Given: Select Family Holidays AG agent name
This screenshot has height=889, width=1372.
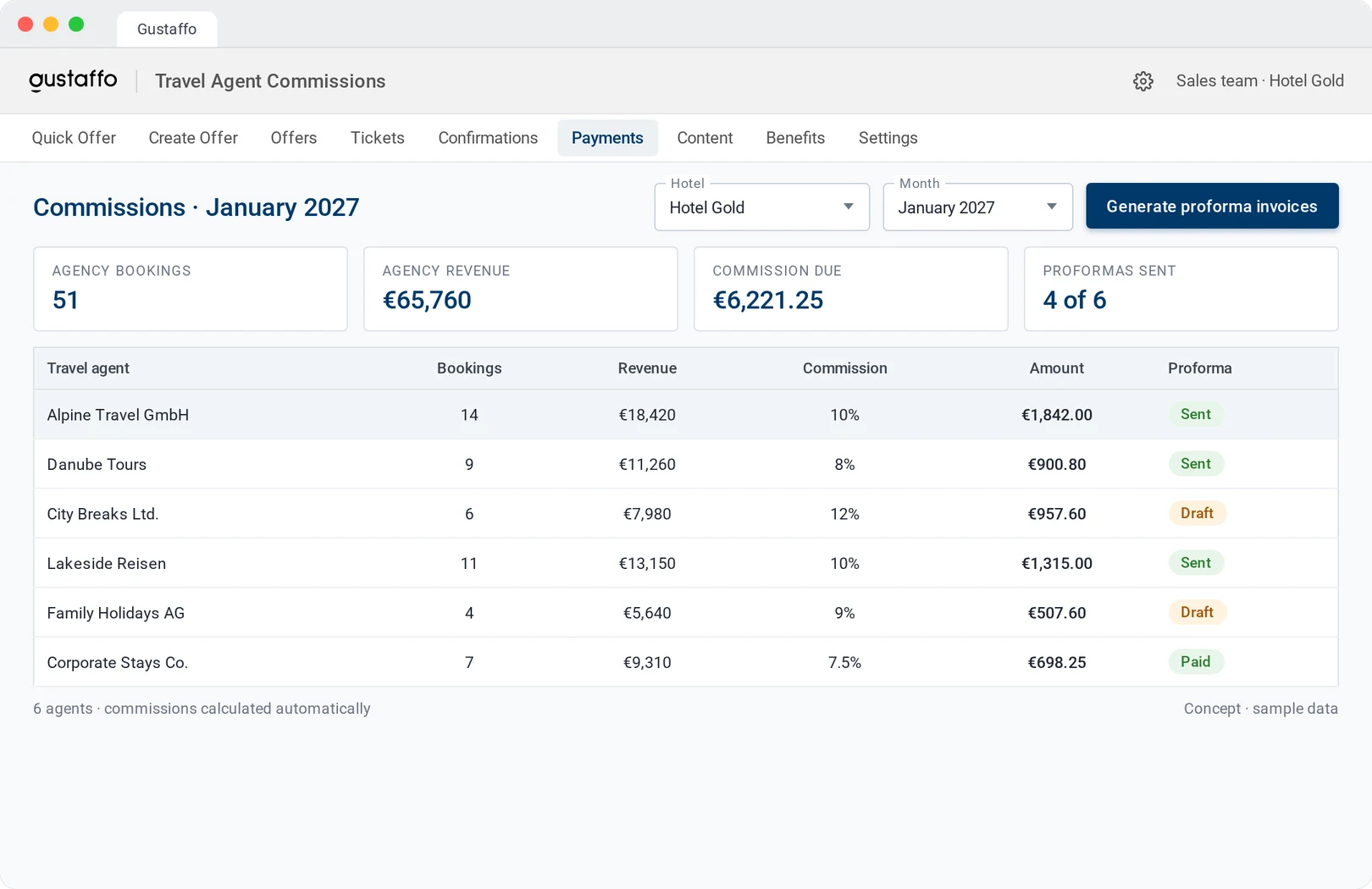Looking at the screenshot, I should click(x=116, y=613).
